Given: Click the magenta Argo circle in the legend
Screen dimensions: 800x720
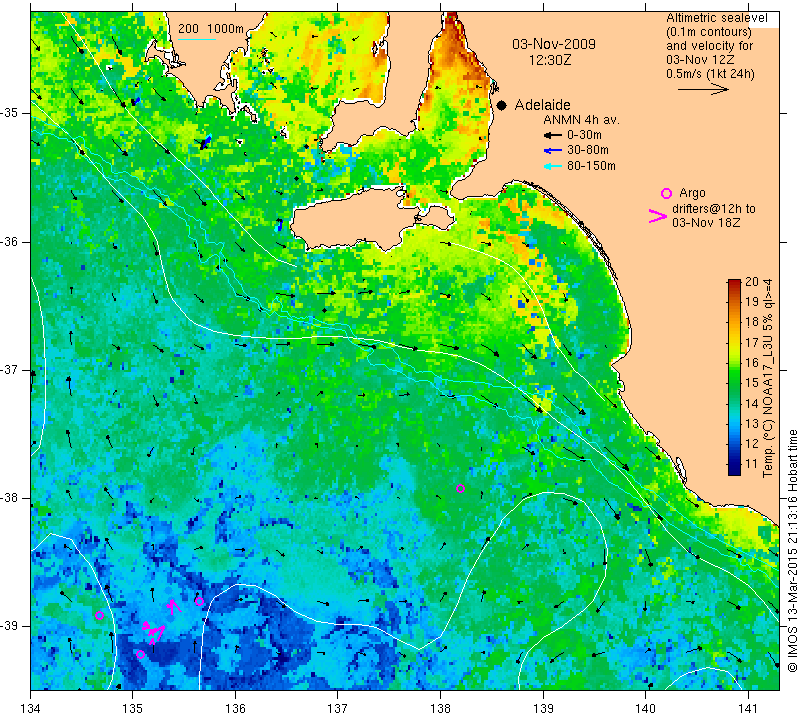Looking at the screenshot, I should click(666, 193).
